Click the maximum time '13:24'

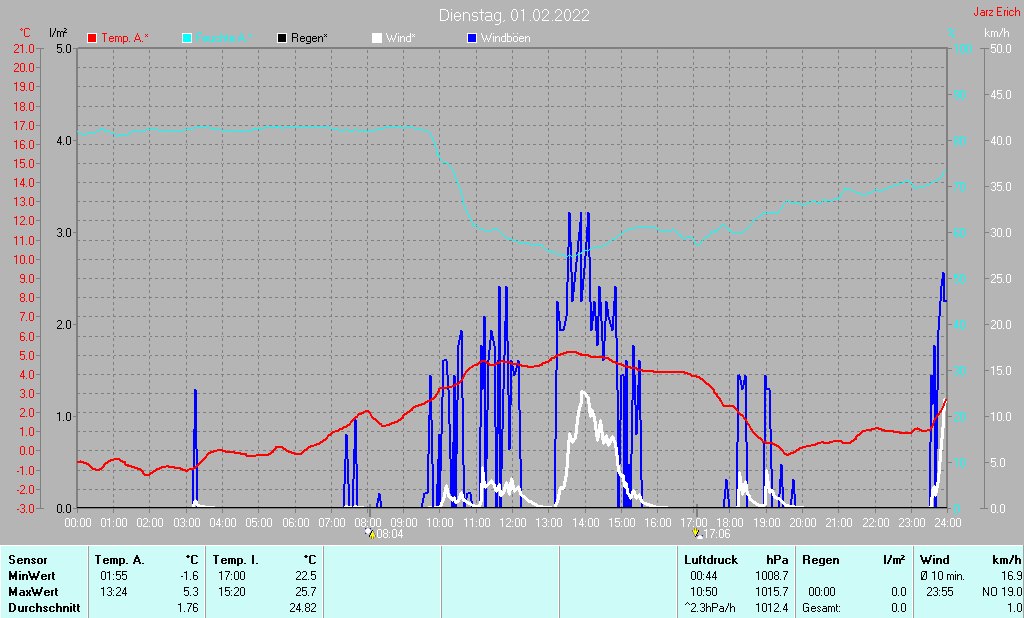pyautogui.click(x=114, y=592)
